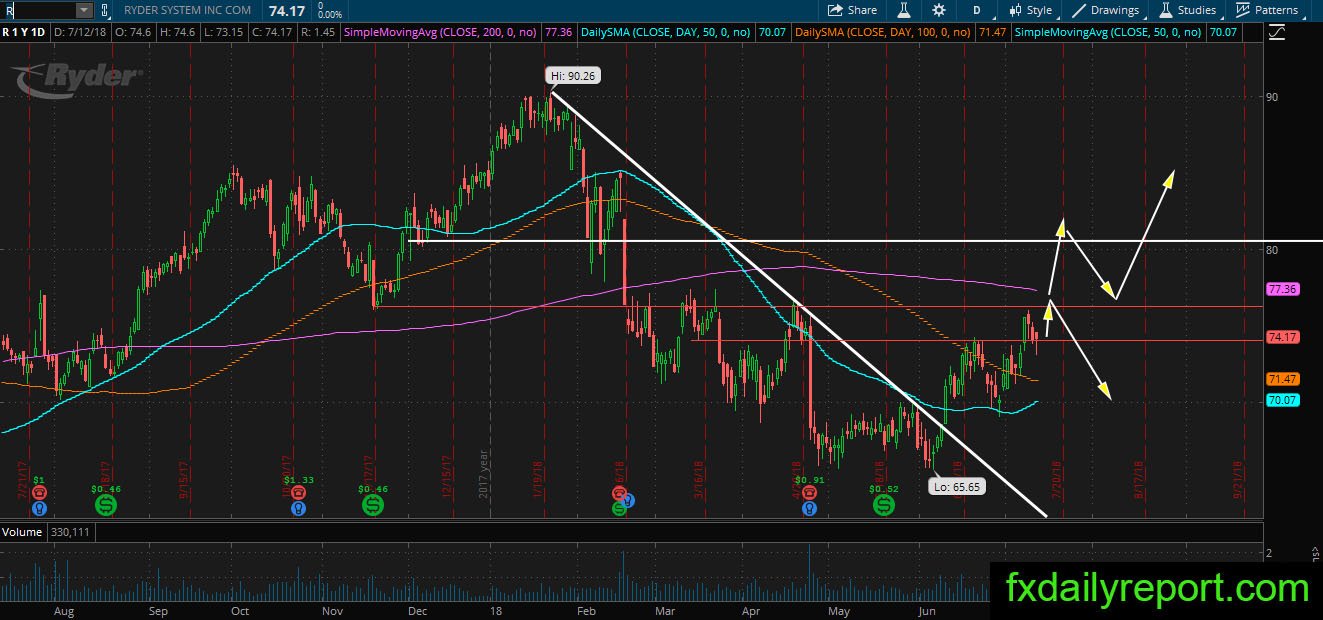1323x620 pixels.
Task: Click the 70.07 cyan axis price label
Action: [1282, 400]
